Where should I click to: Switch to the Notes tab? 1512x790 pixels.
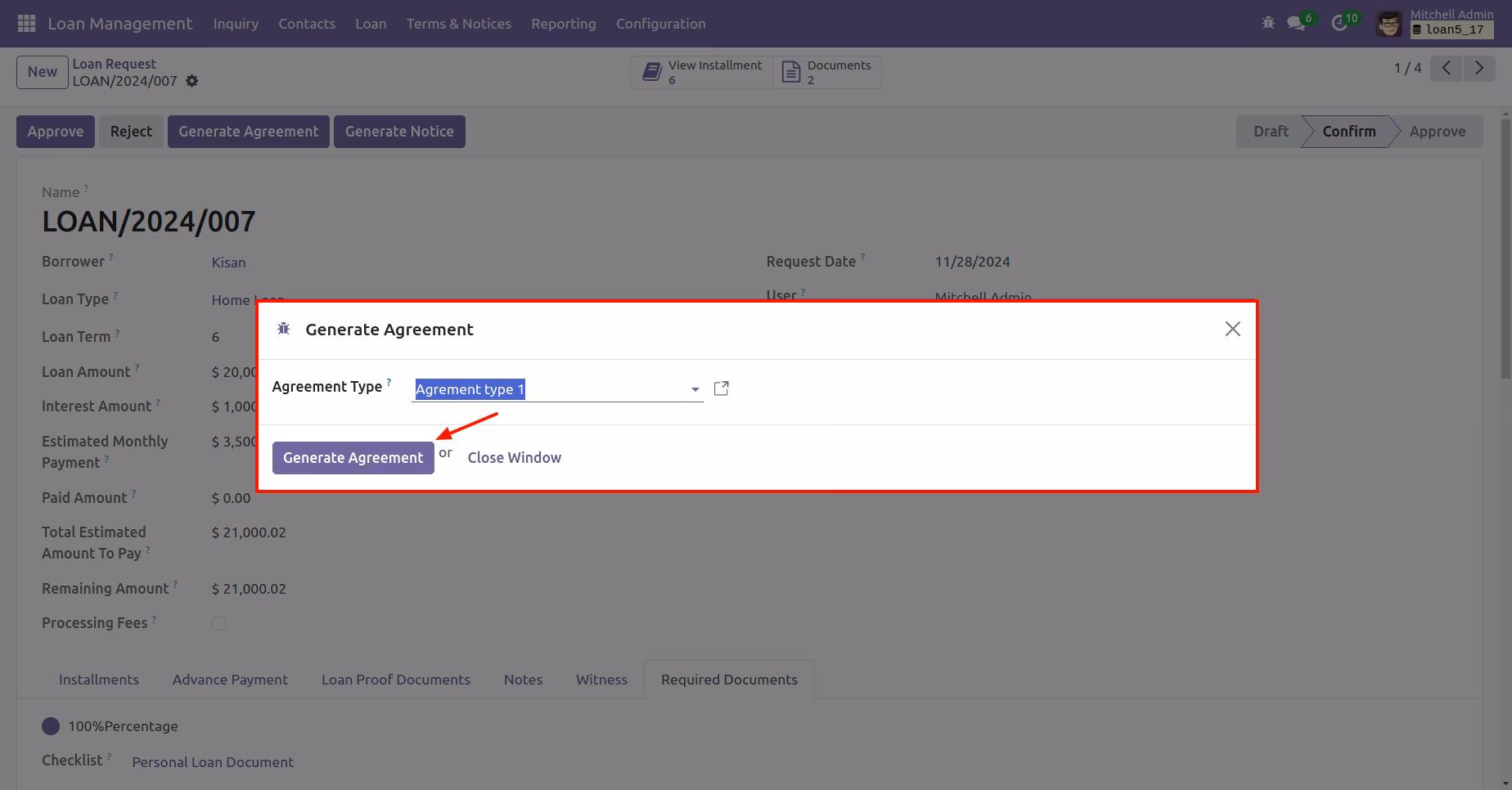(x=523, y=680)
